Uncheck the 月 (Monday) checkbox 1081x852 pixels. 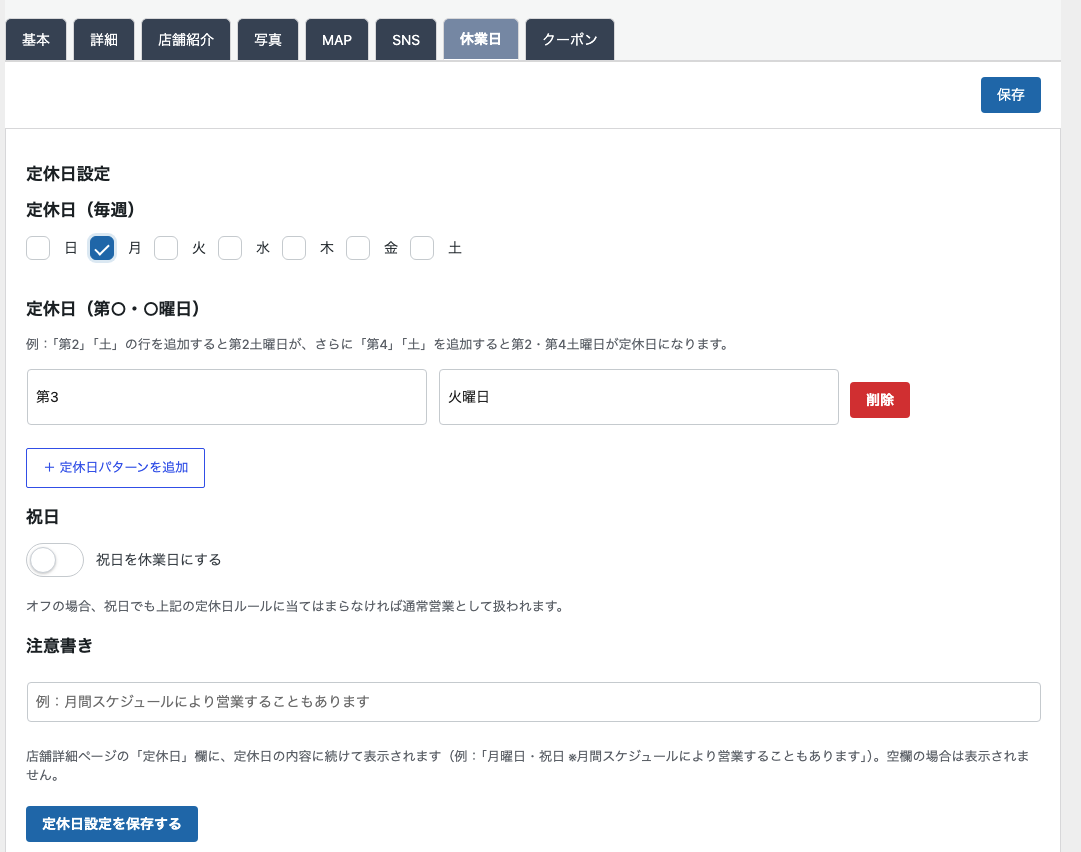(102, 248)
